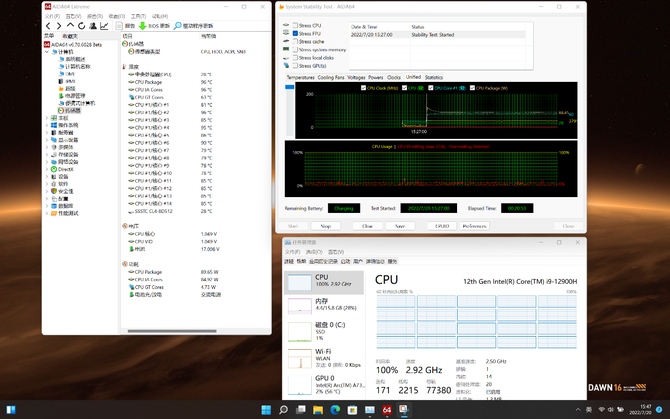Enable the Stress CPU checkbox
Screen dimensions: 670x419
[x=293, y=26]
